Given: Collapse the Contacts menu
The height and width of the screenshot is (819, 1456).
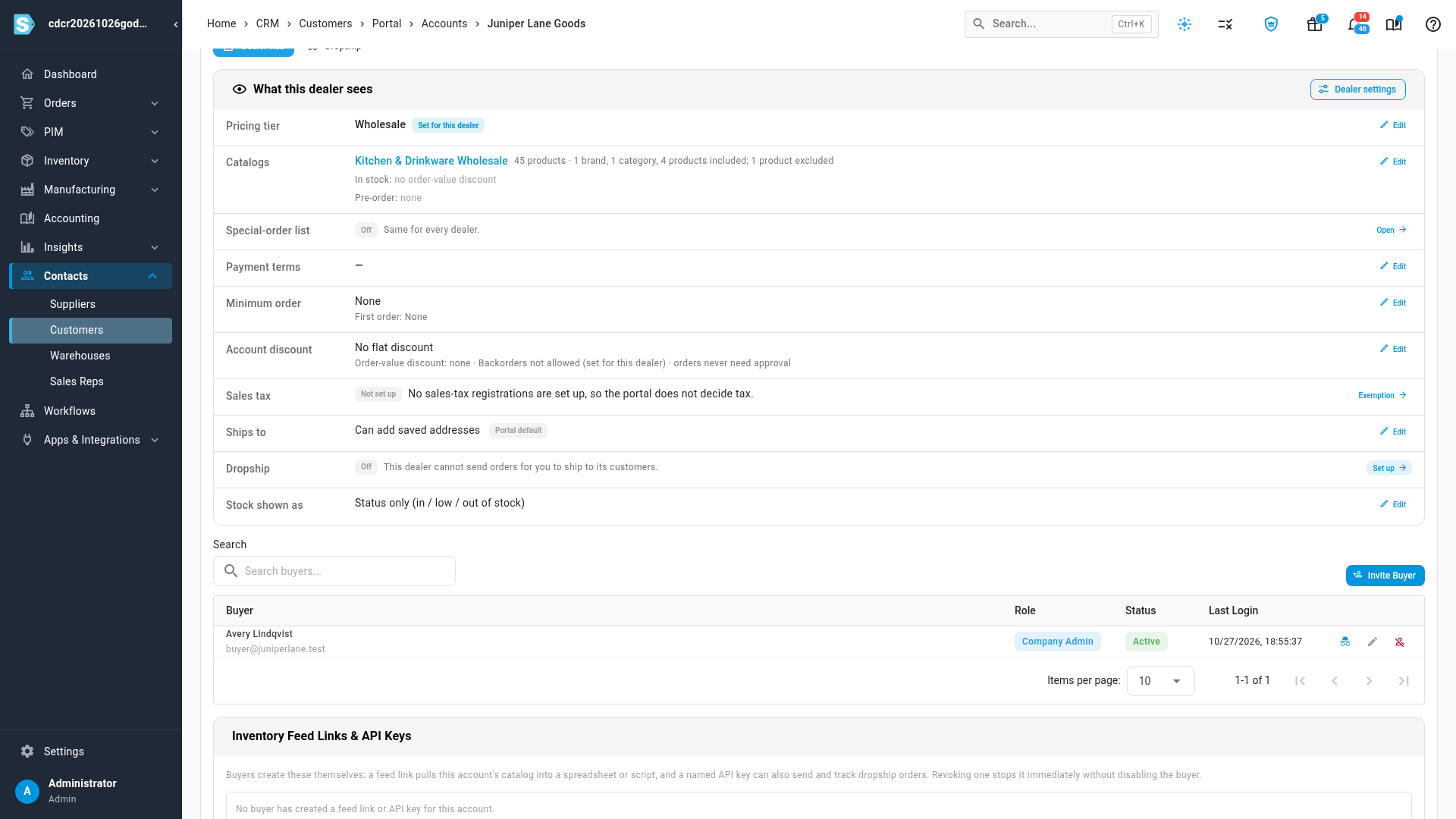Looking at the screenshot, I should coord(91,276).
